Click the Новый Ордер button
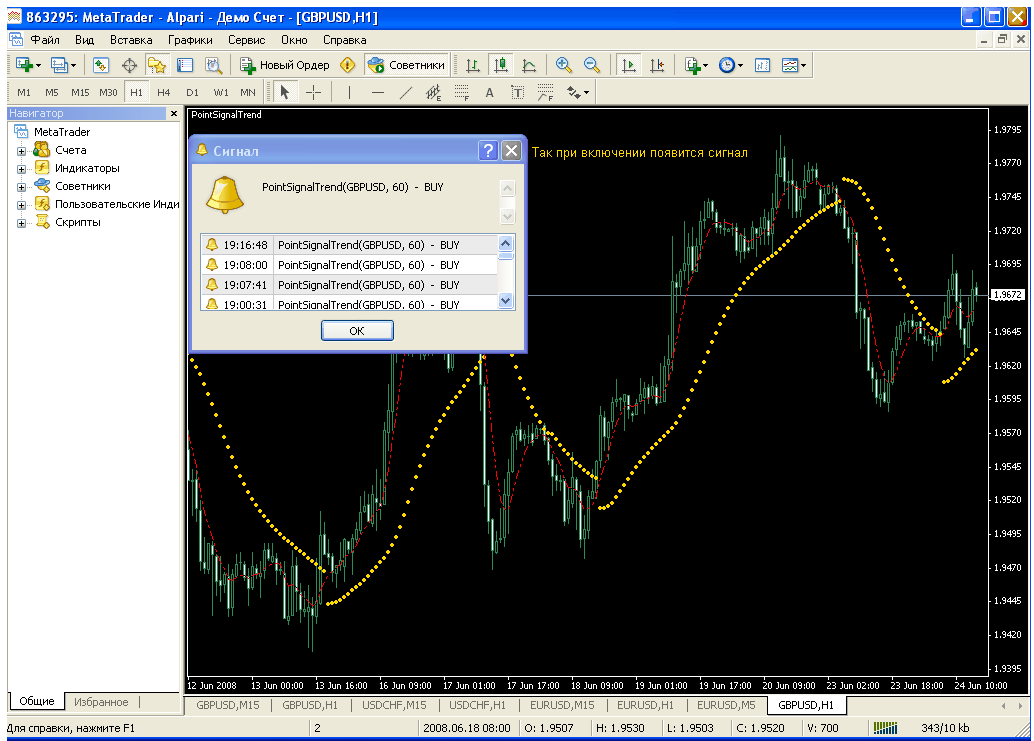Image resolution: width=1034 pixels, height=741 pixels. (x=285, y=65)
